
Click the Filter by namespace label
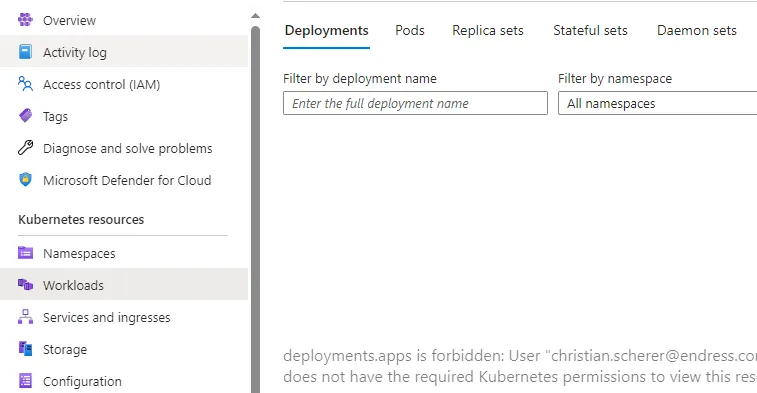pos(615,78)
